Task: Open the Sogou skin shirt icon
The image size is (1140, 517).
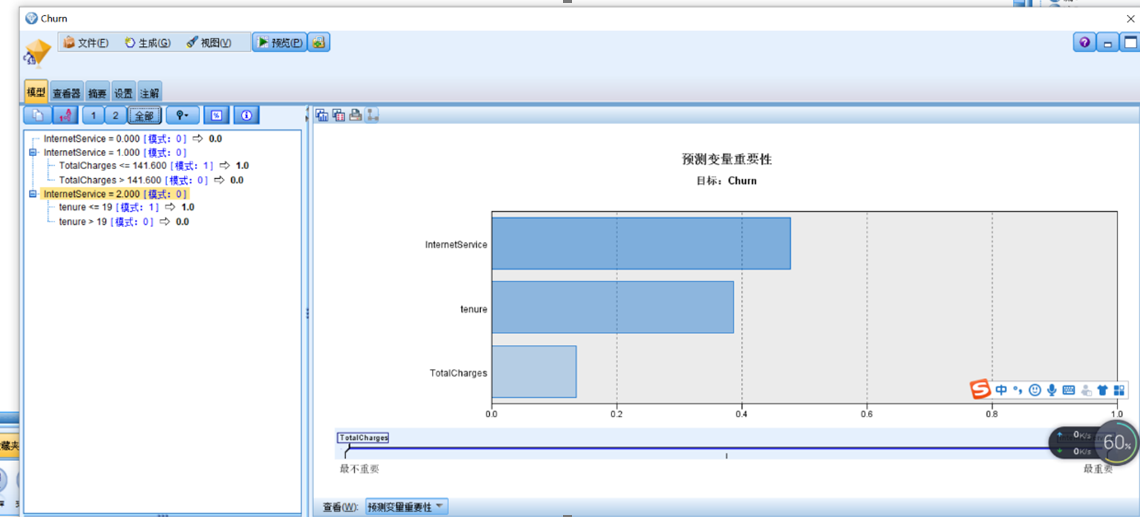Action: 1102,390
